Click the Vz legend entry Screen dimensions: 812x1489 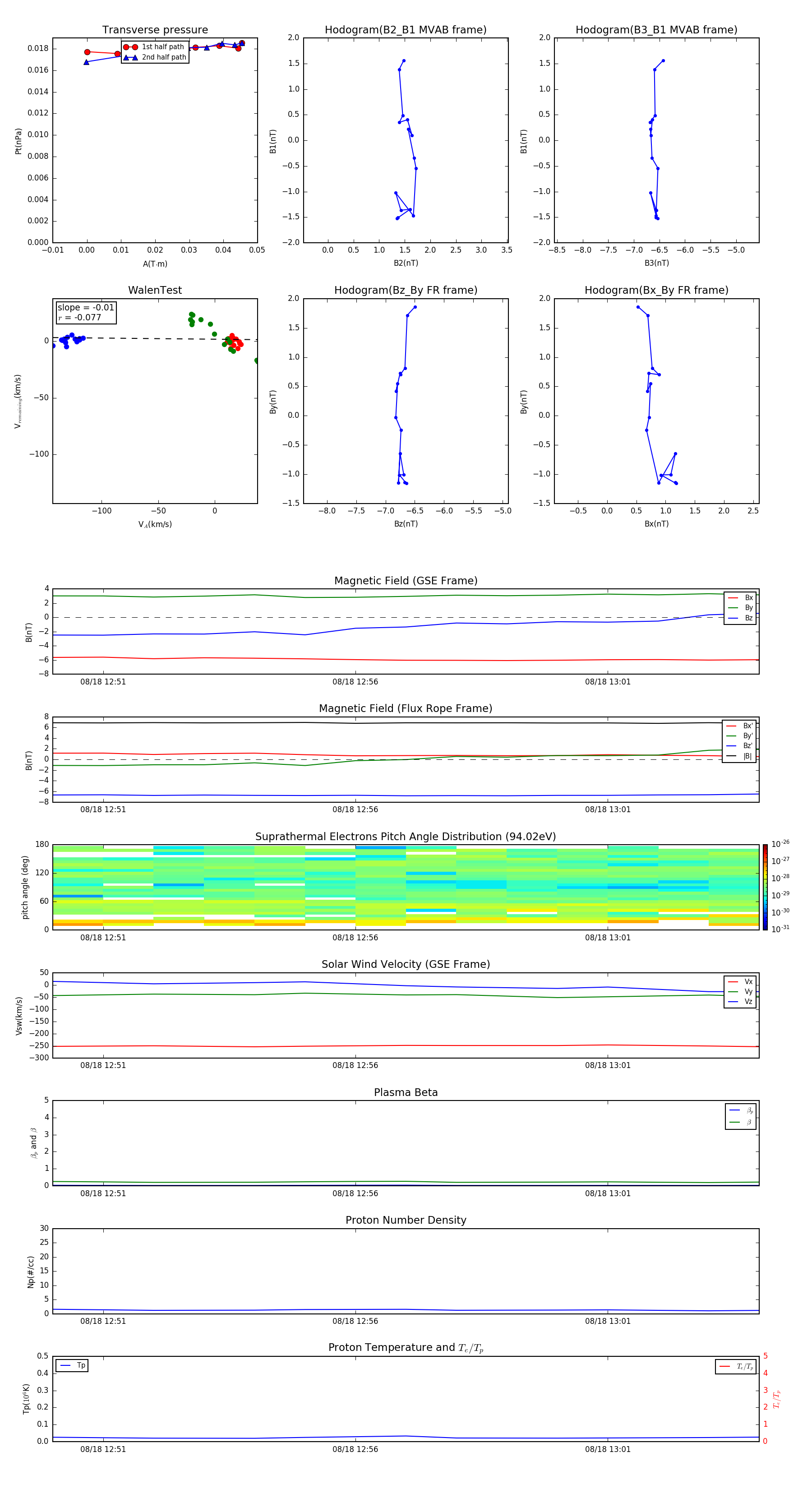click(740, 1002)
